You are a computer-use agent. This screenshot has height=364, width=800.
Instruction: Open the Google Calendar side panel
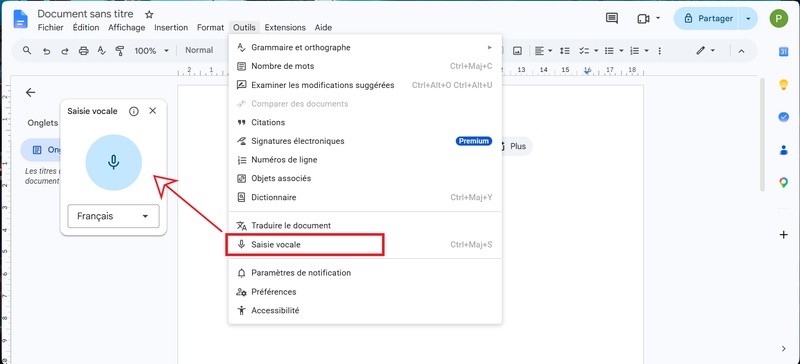[x=783, y=52]
